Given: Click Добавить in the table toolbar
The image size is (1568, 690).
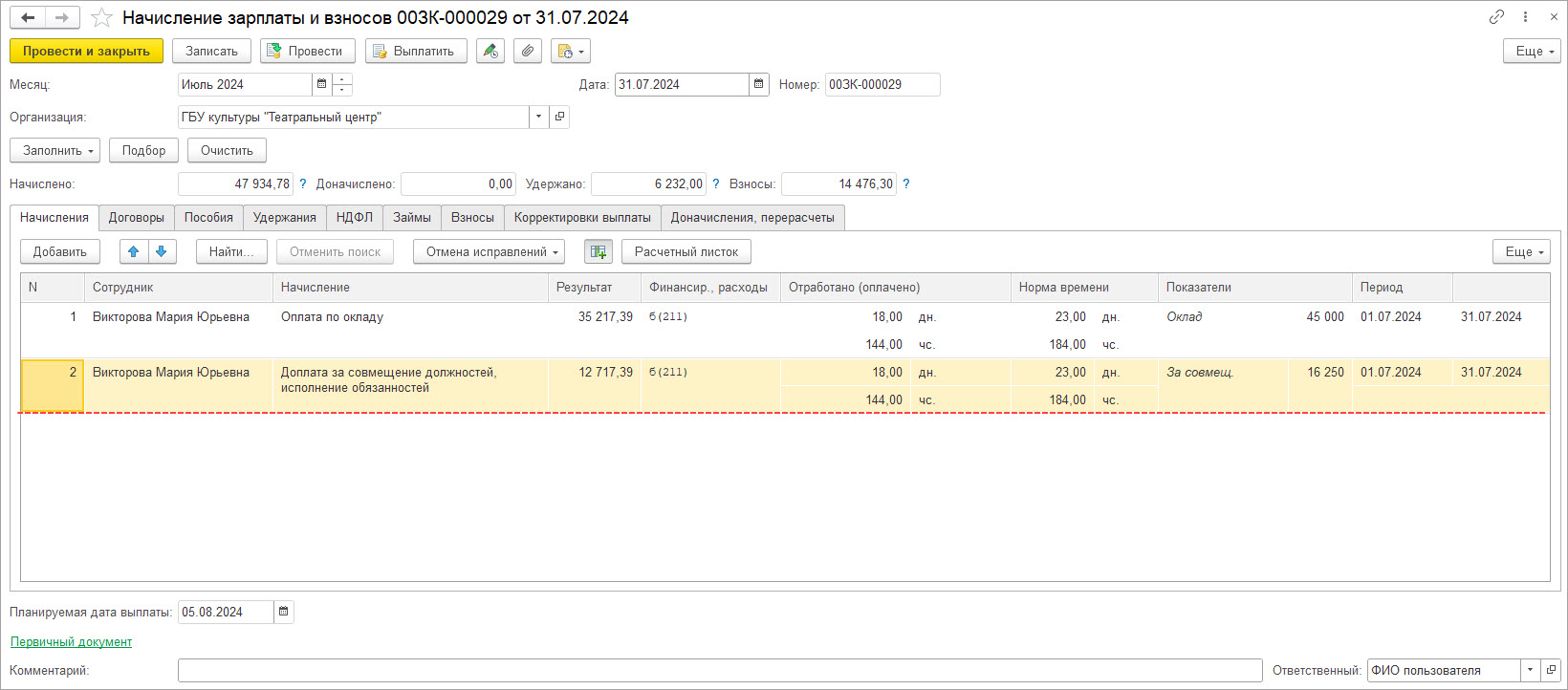Looking at the screenshot, I should pos(60,251).
